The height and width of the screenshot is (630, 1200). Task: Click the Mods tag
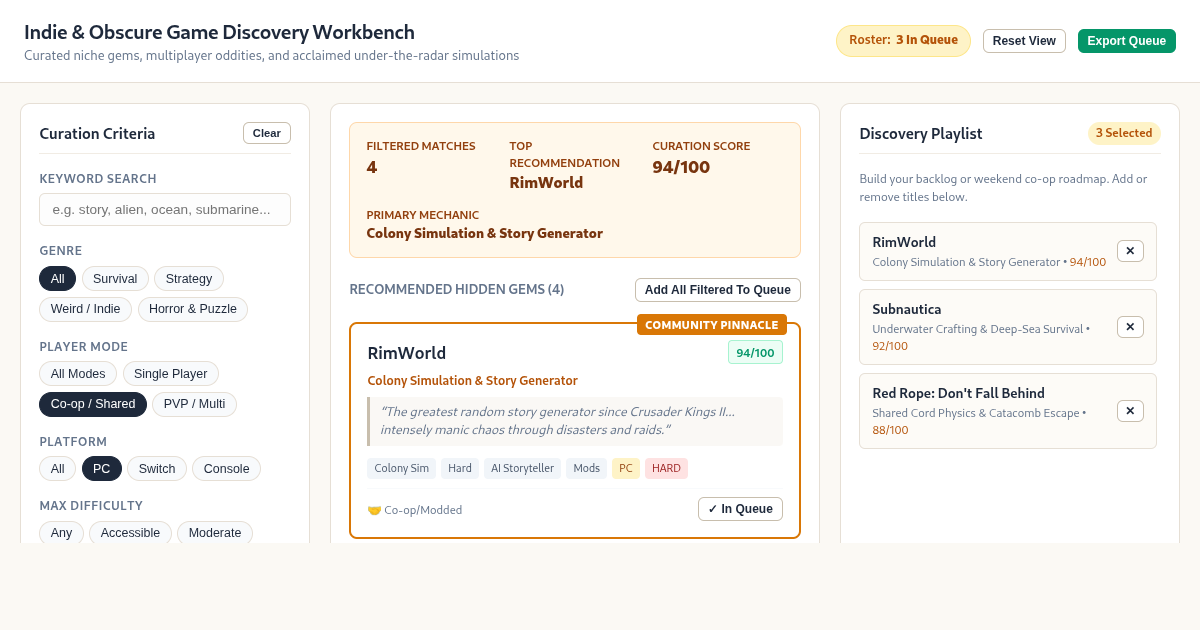coord(586,468)
